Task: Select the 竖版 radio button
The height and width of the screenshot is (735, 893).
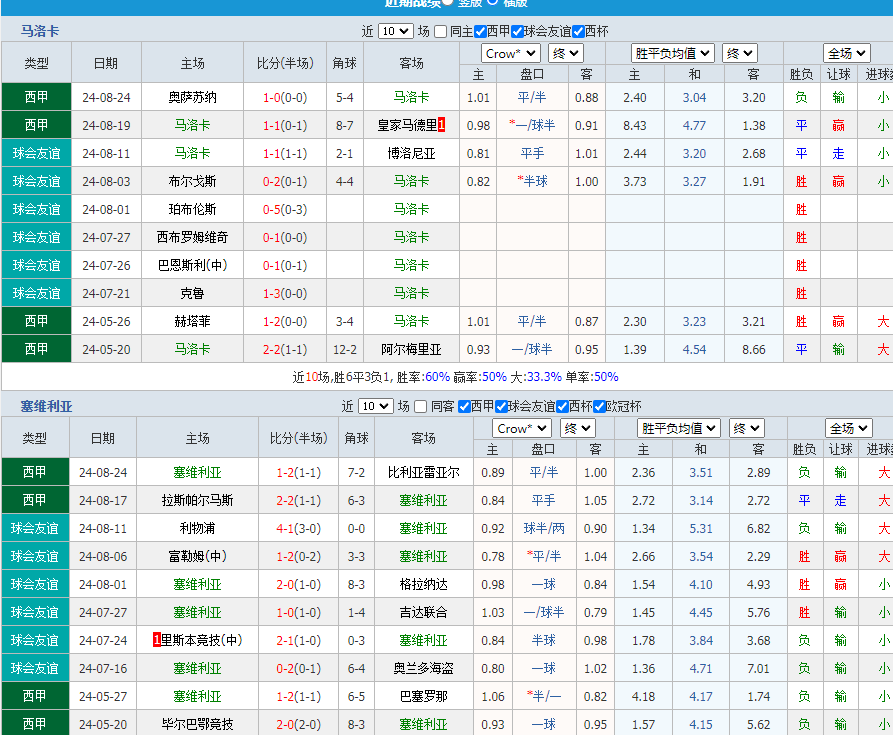Action: click(x=448, y=4)
